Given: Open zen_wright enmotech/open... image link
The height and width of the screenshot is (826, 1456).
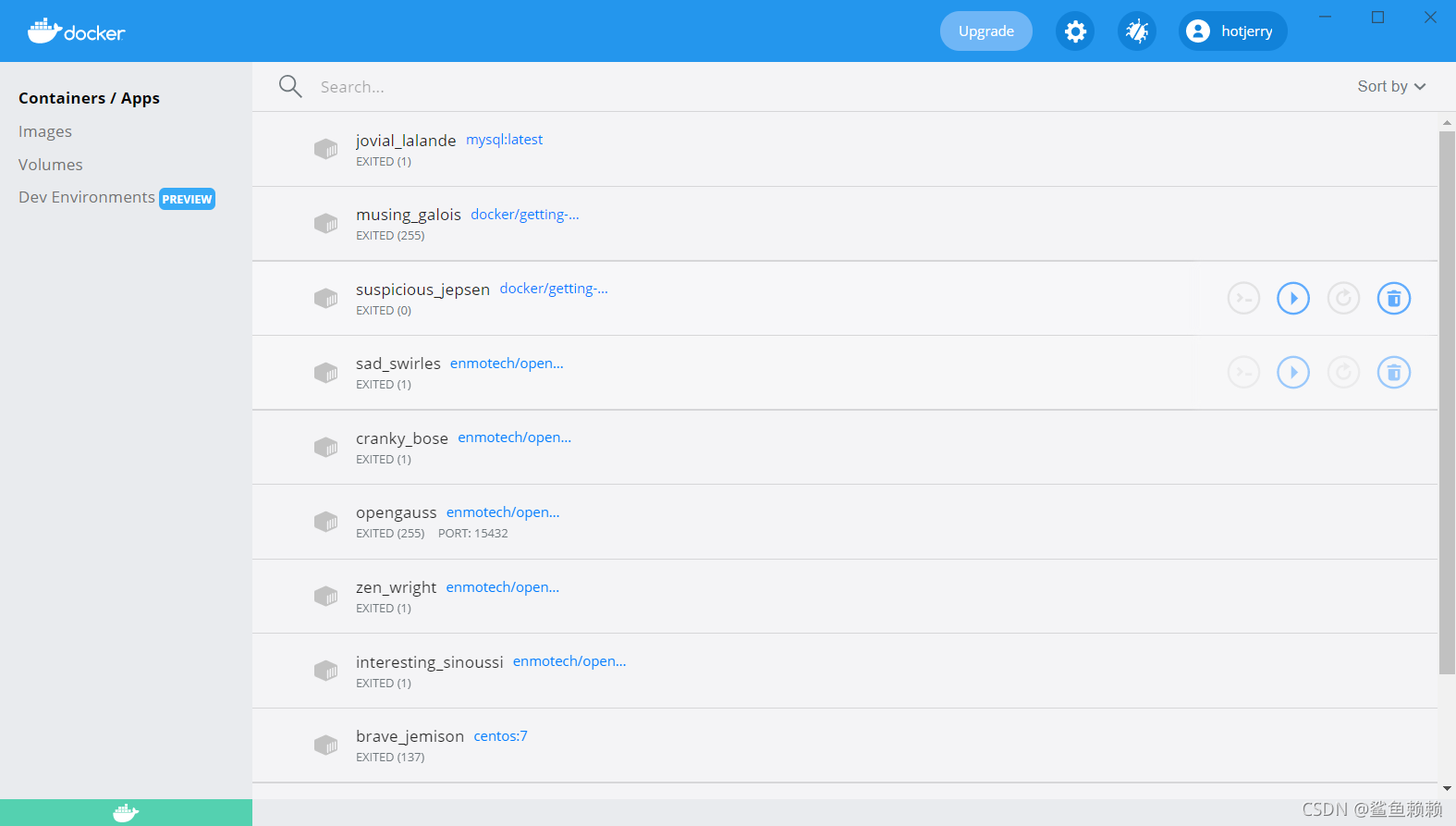Looking at the screenshot, I should (x=503, y=587).
